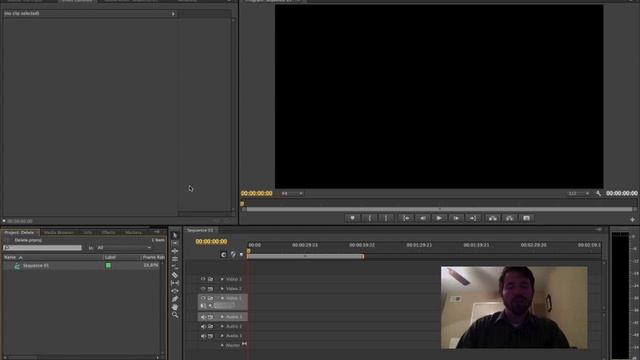Select the Pen tool
Image resolution: width=640 pixels, height=360 pixels.
(x=175, y=299)
